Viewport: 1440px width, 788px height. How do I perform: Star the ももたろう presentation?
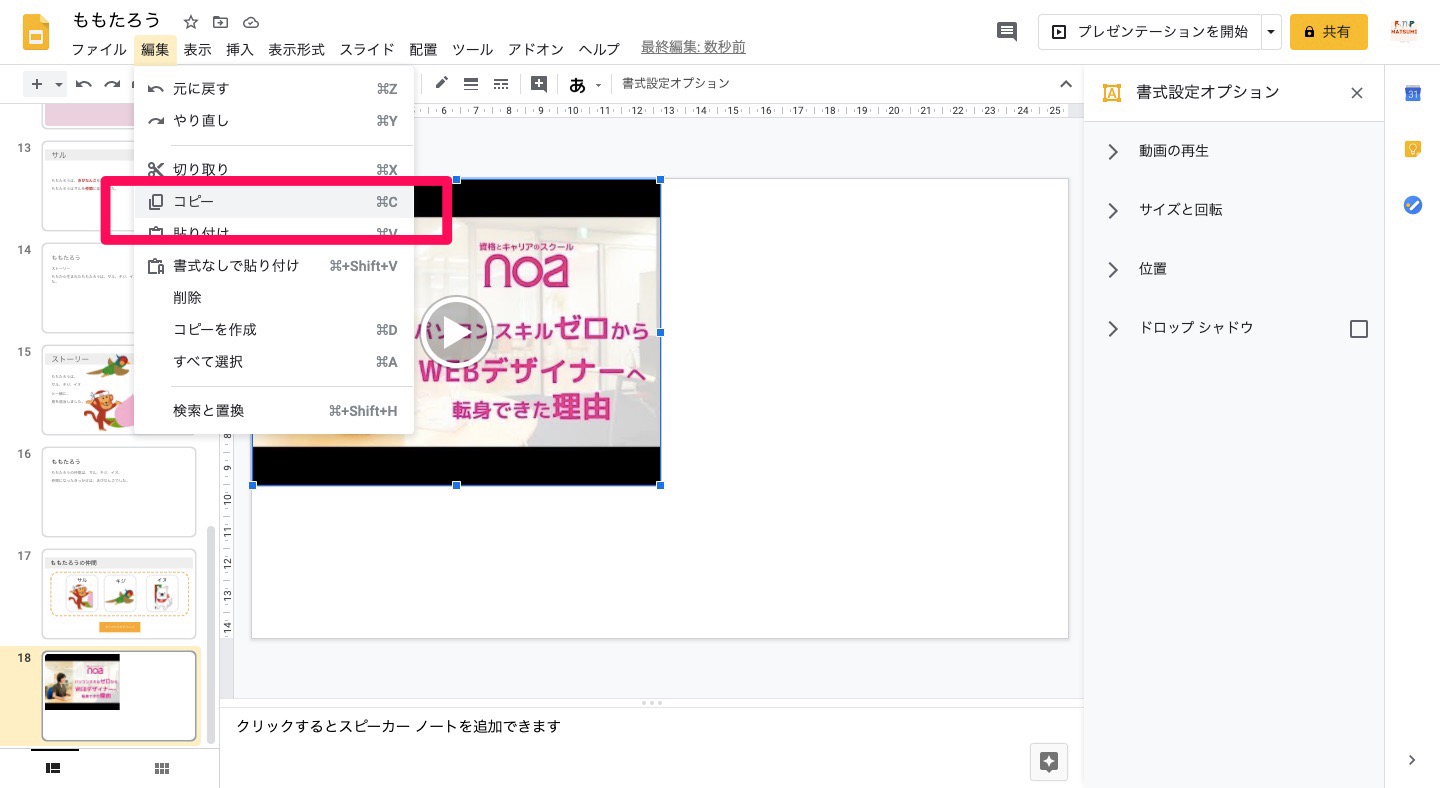pos(191,22)
